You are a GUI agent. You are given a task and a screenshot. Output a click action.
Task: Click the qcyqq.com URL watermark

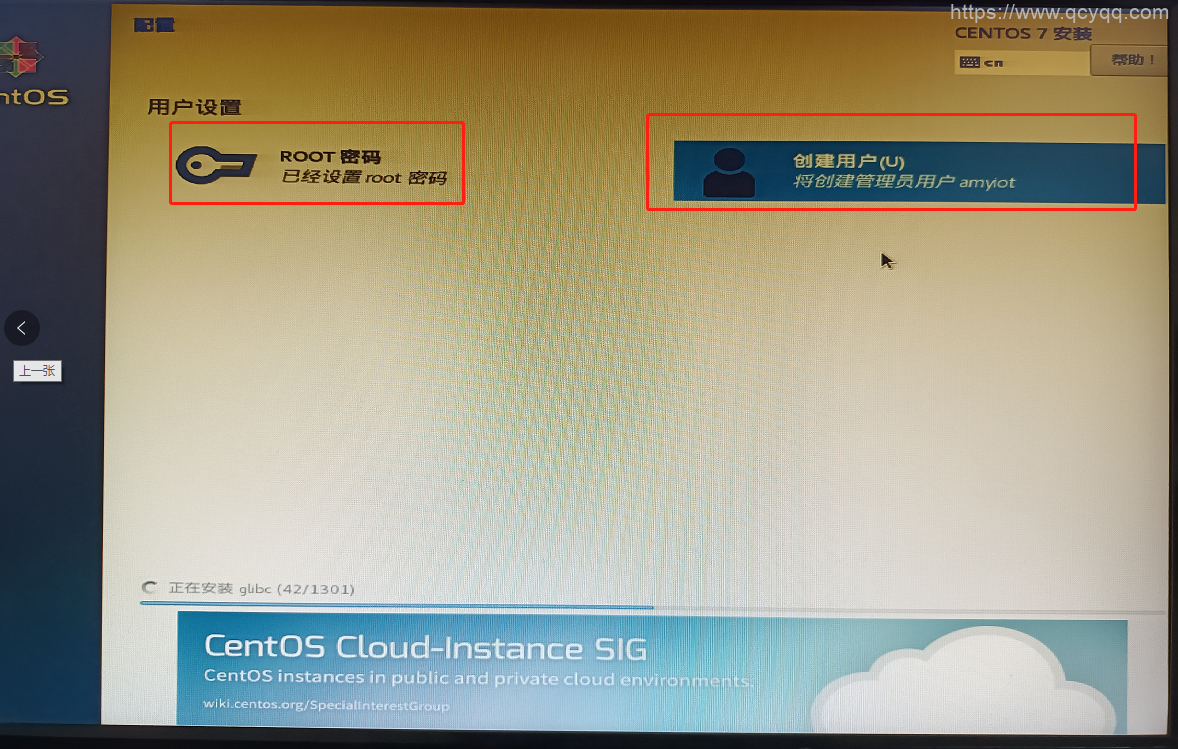[1058, 13]
